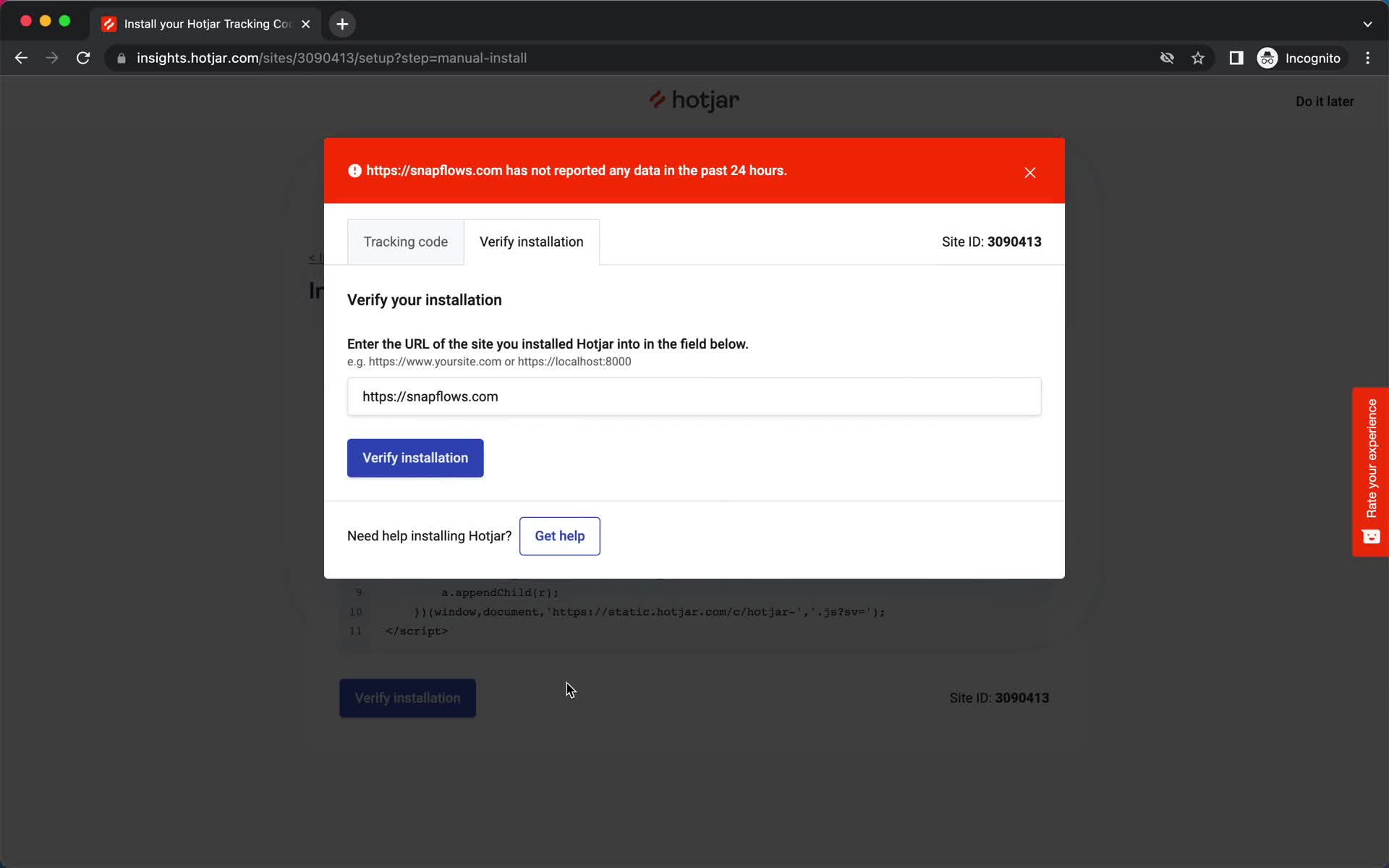Screen dimensions: 1389x868
Task: Click the bookmark star icon in address bar
Action: [x=1199, y=58]
